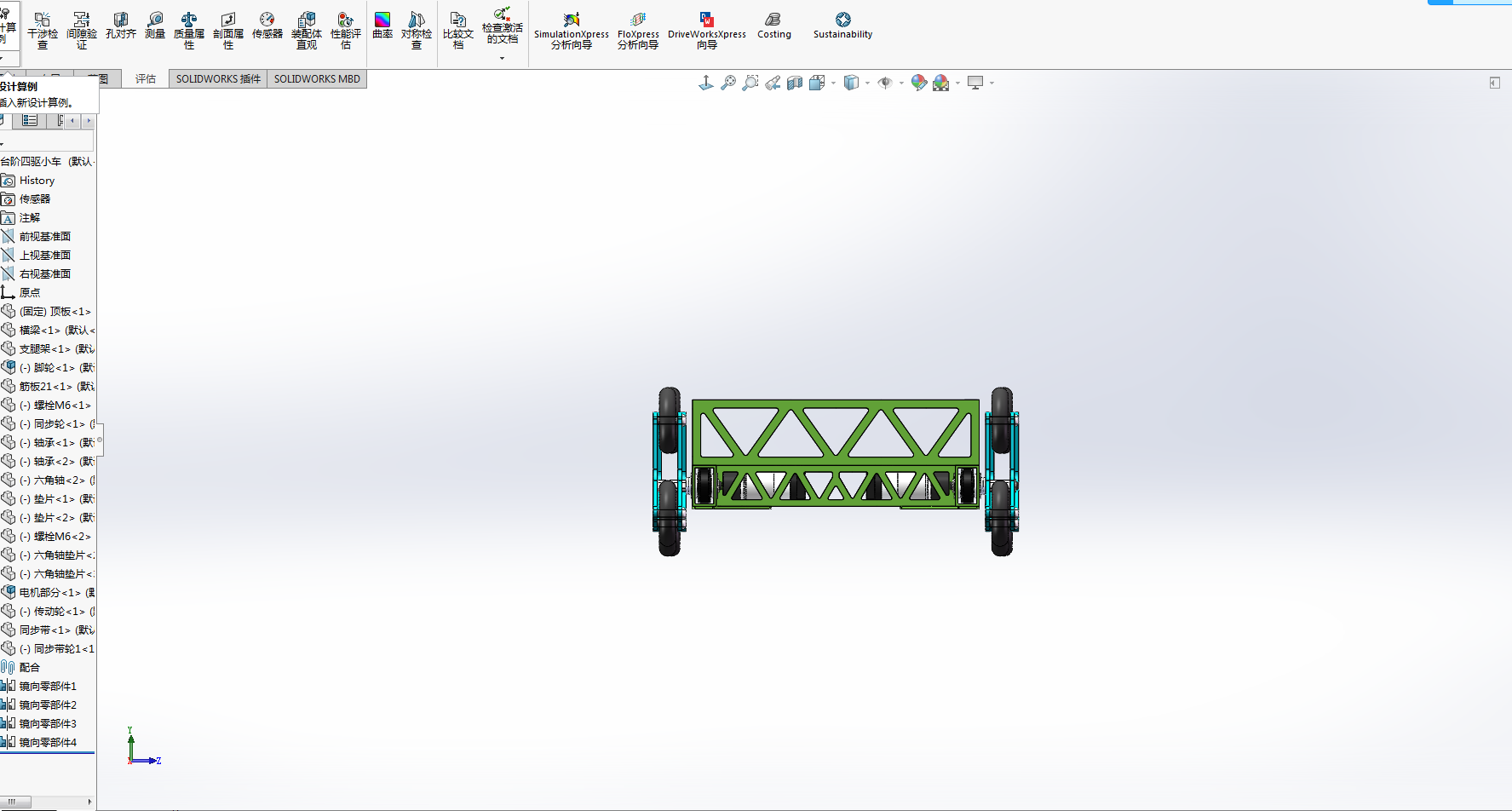
Task: Click the panel tabs left-arrow button
Action: click(x=72, y=121)
